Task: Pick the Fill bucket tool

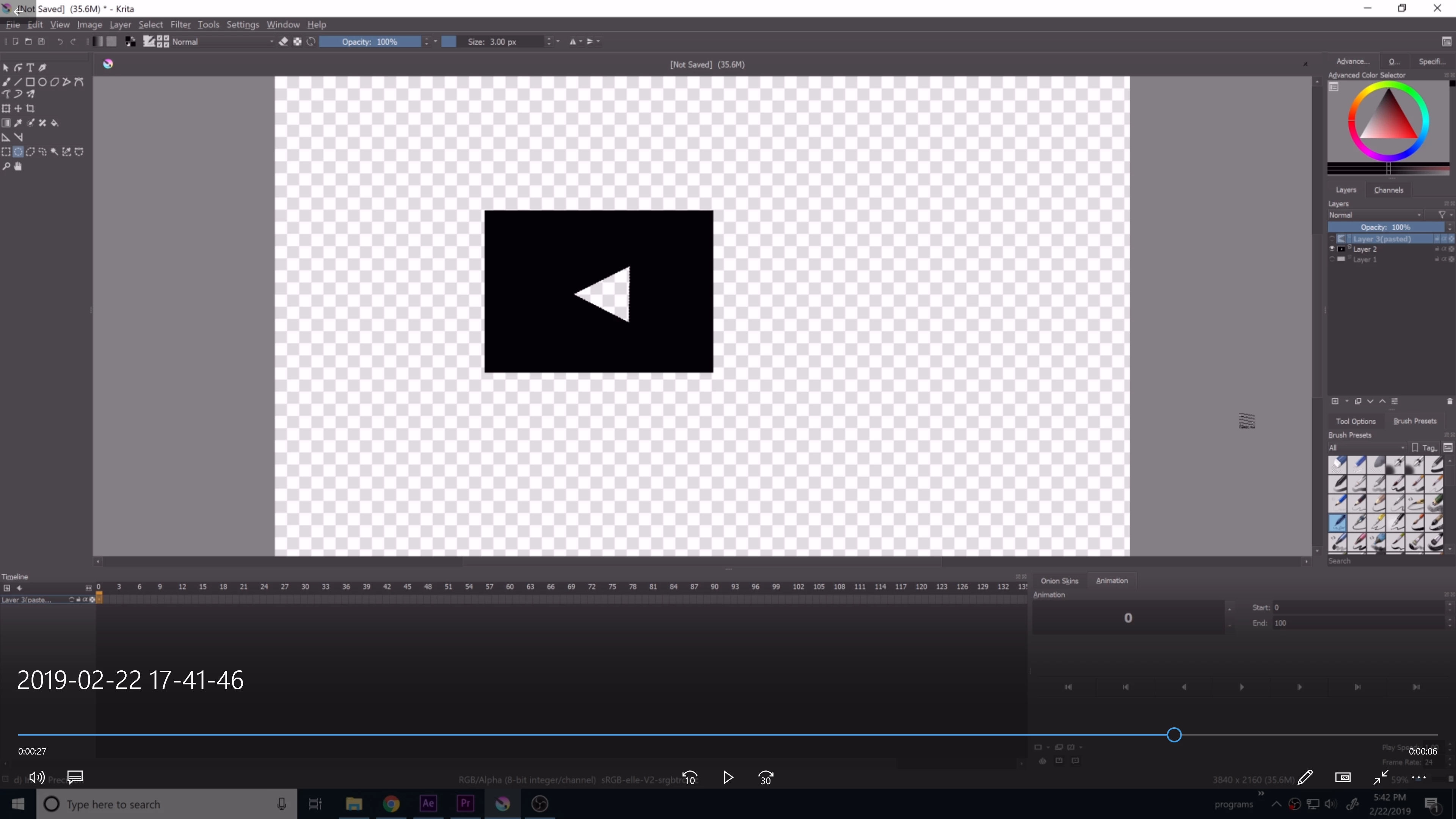Action: tap(55, 122)
